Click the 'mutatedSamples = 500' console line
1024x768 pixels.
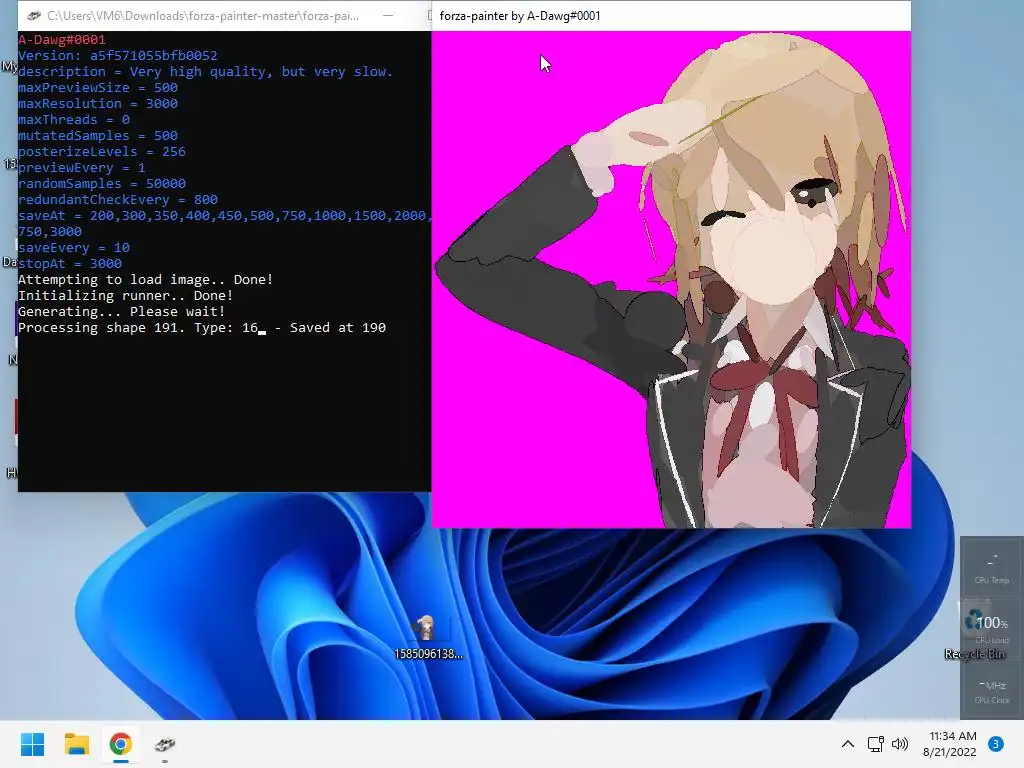click(98, 136)
